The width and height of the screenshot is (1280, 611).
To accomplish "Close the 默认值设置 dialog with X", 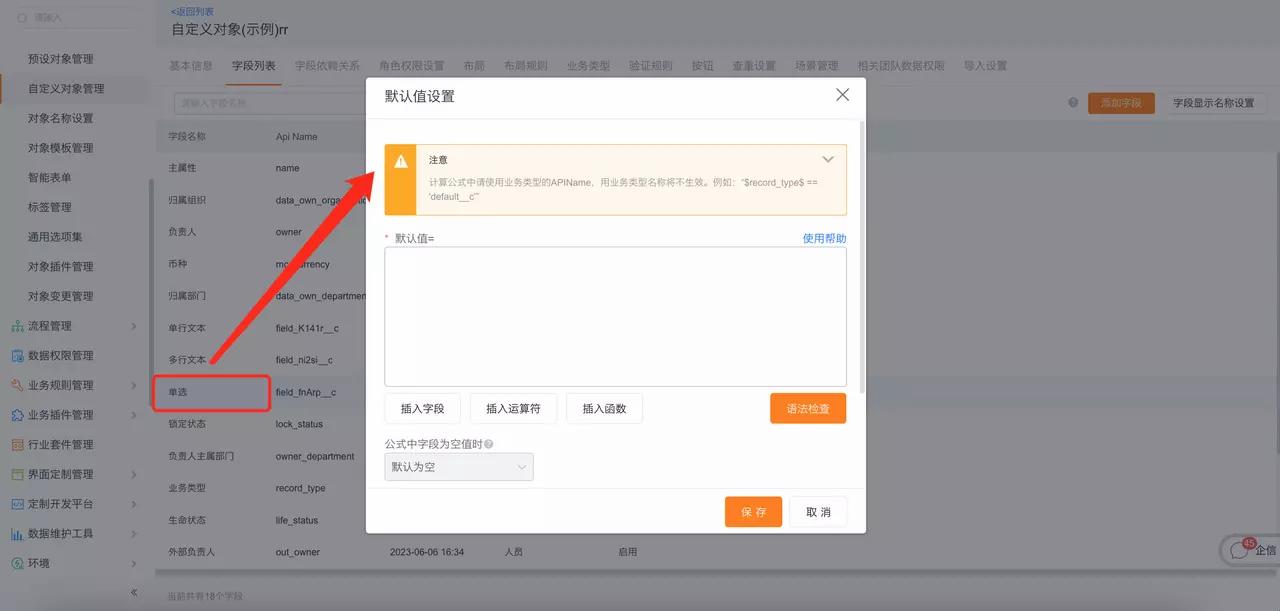I will coord(842,95).
